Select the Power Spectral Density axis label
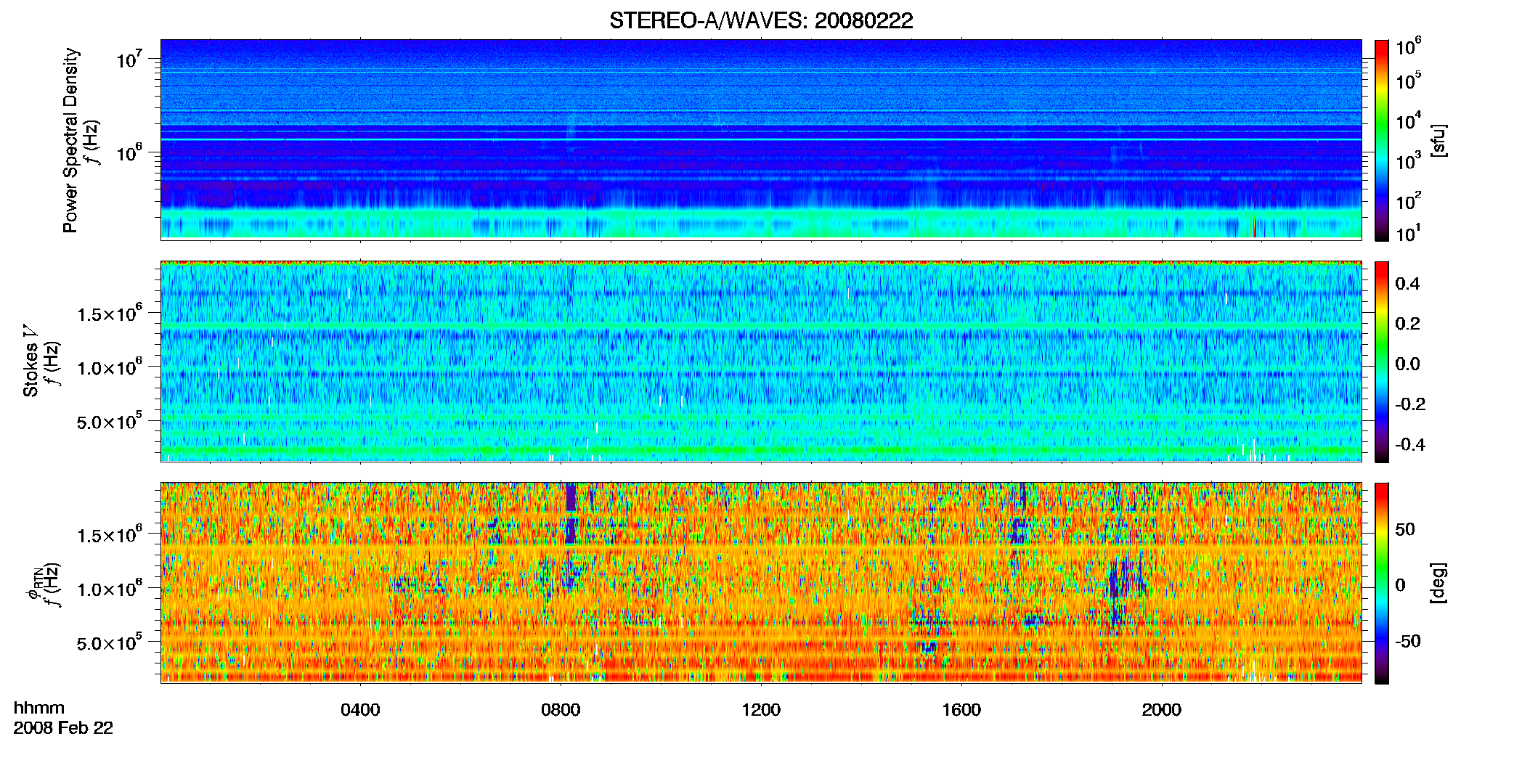 click(70, 140)
